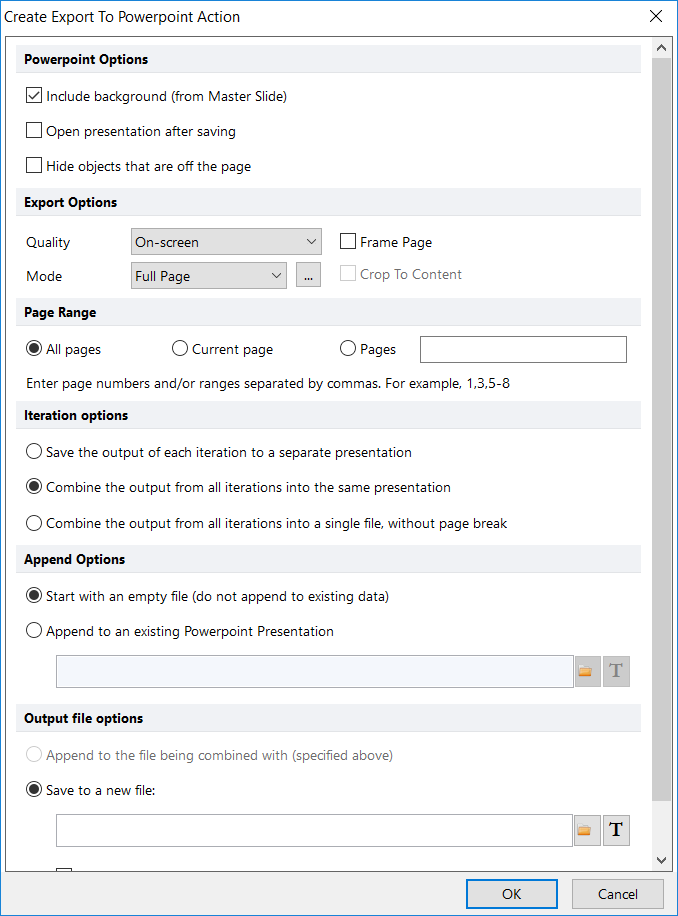Click the page numbers input field
This screenshot has height=916, width=678.
pyautogui.click(x=523, y=349)
